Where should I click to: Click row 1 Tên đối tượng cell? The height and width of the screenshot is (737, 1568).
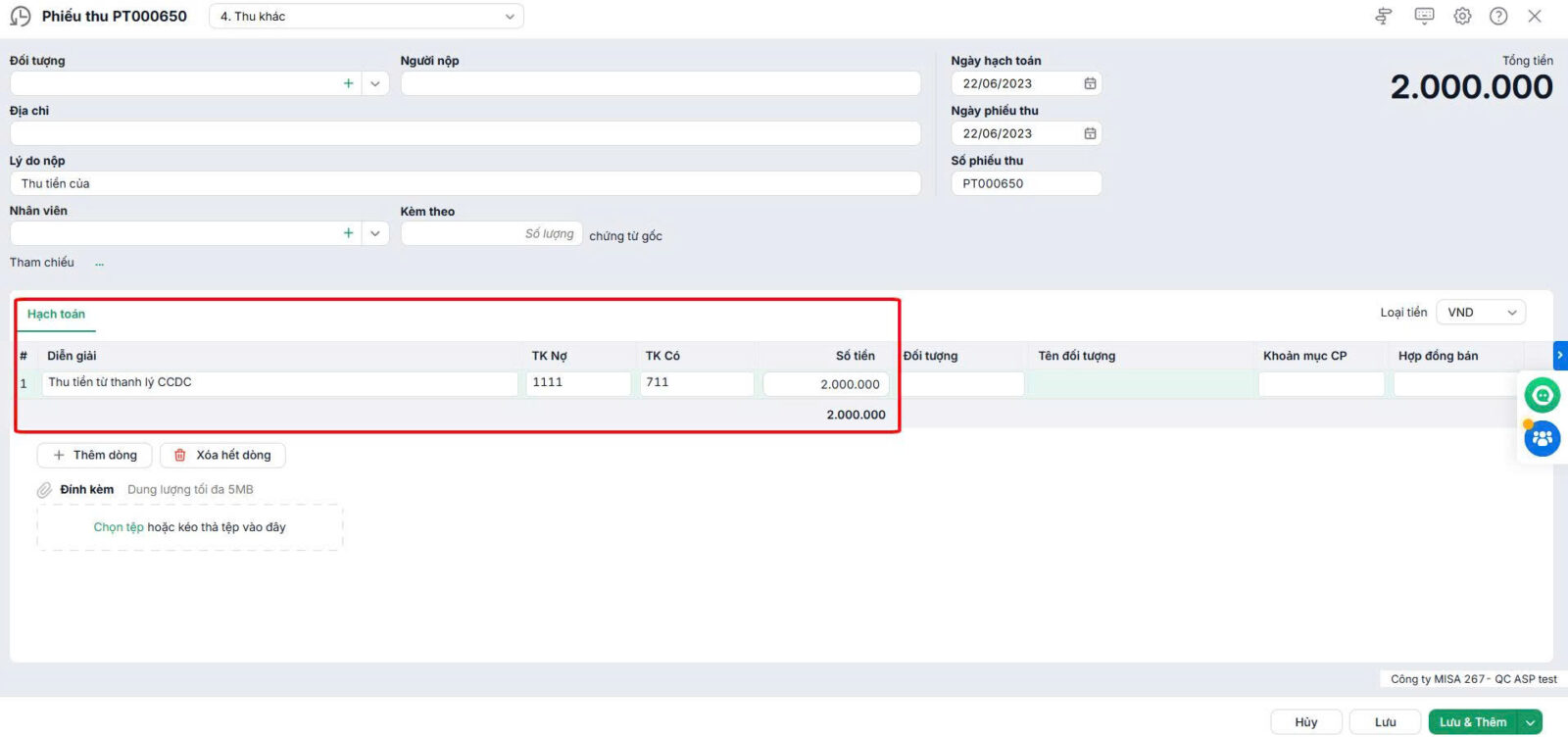(1143, 384)
